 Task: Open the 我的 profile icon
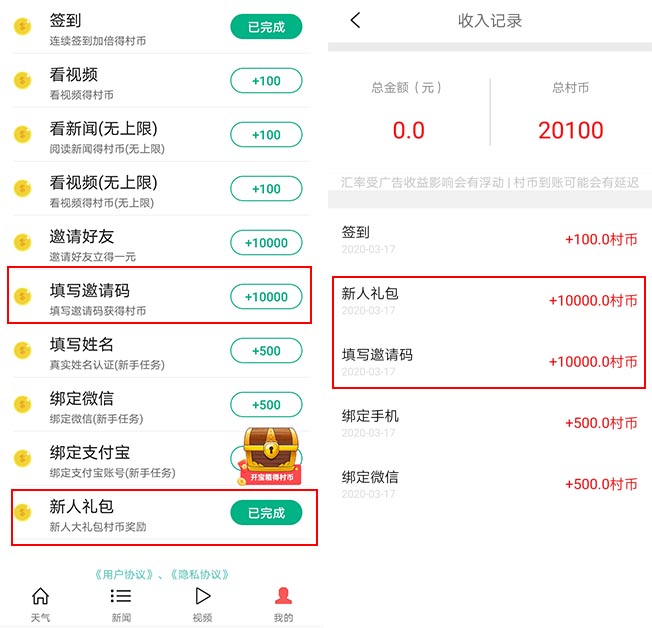pos(283,596)
